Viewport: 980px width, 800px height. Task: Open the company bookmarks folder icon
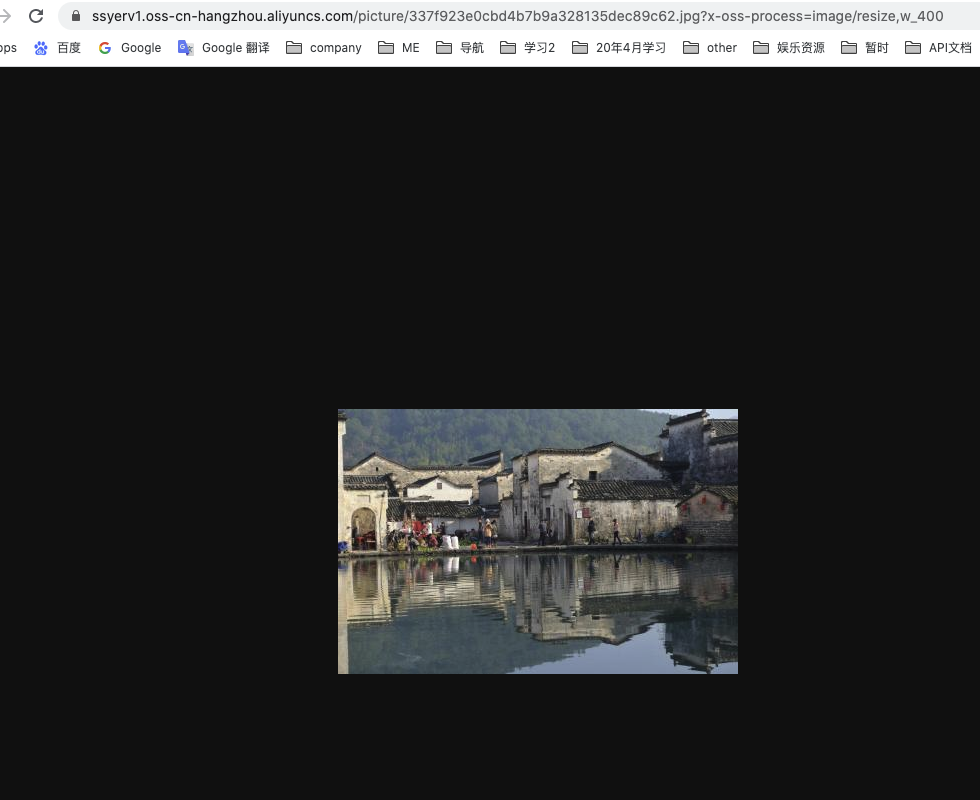[295, 47]
